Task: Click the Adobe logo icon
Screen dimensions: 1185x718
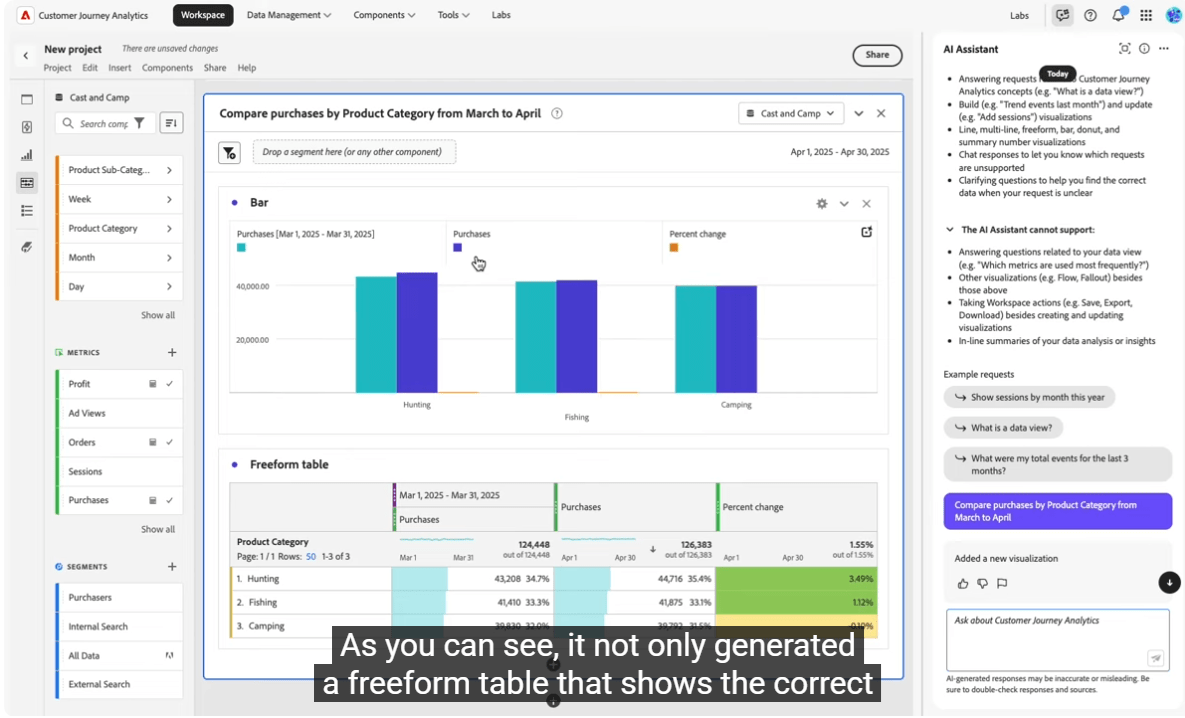Action: click(26, 15)
